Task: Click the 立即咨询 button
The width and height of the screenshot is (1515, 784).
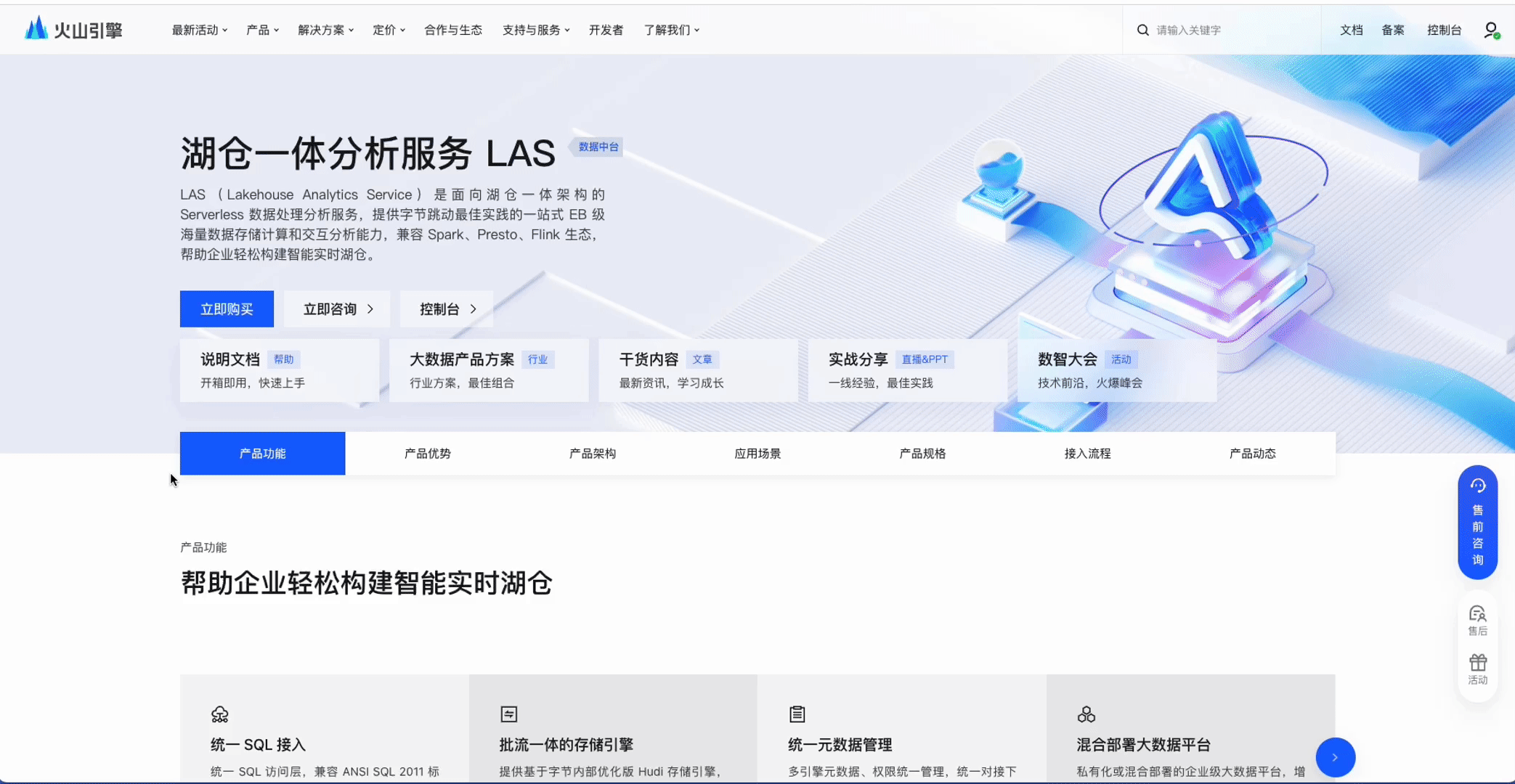Action: pos(337,309)
